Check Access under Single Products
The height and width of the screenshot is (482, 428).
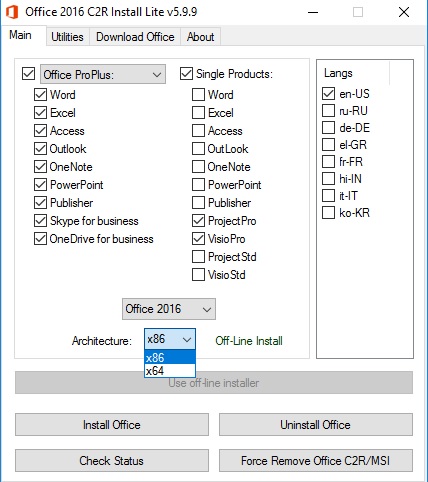198,131
